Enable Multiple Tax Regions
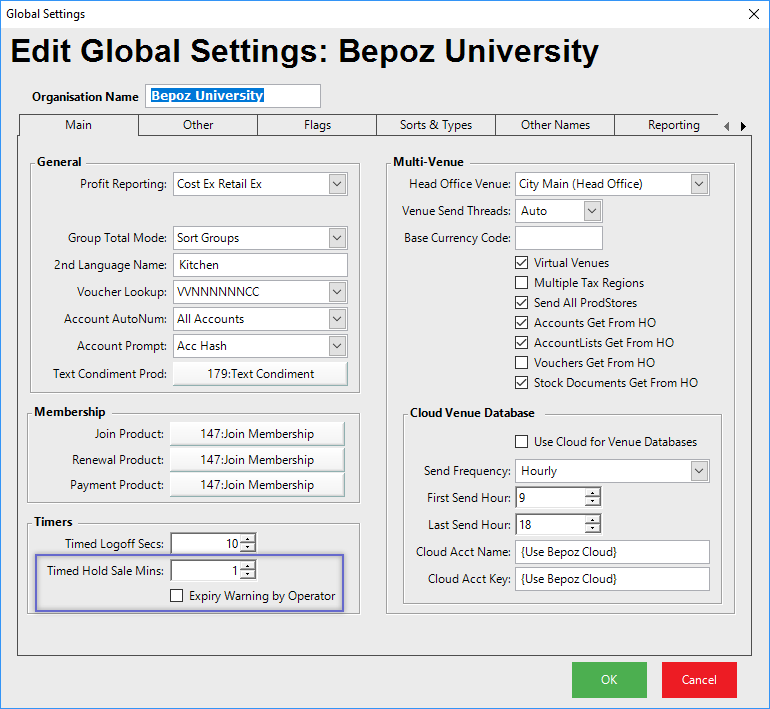Viewport: 770px width, 709px height. point(522,283)
